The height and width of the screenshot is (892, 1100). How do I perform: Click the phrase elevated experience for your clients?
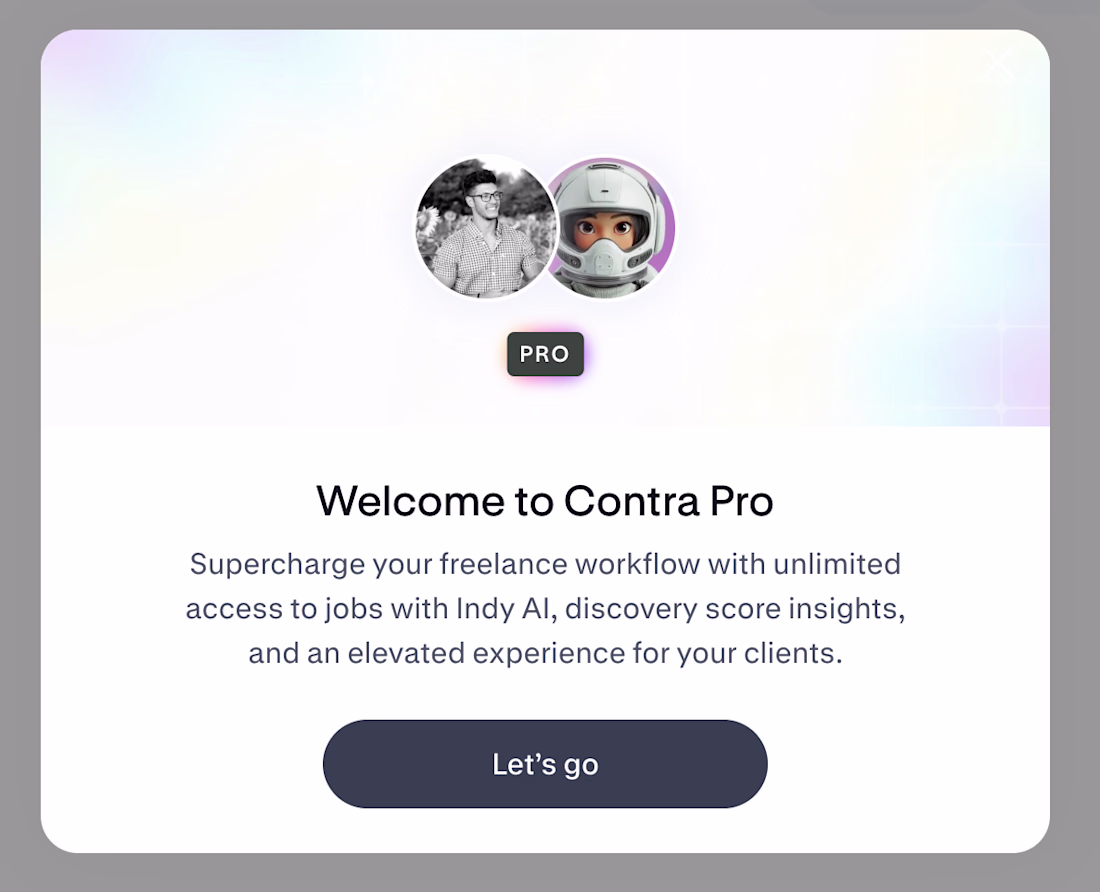click(x=593, y=653)
